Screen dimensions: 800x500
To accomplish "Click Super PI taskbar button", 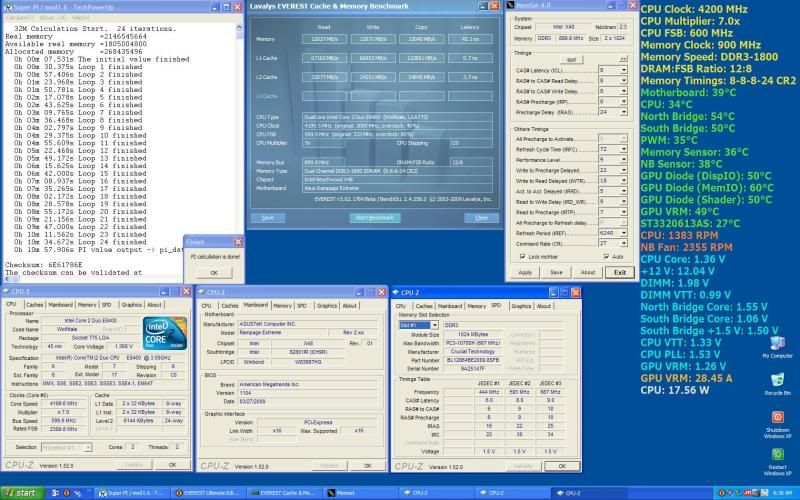I will point(131,493).
